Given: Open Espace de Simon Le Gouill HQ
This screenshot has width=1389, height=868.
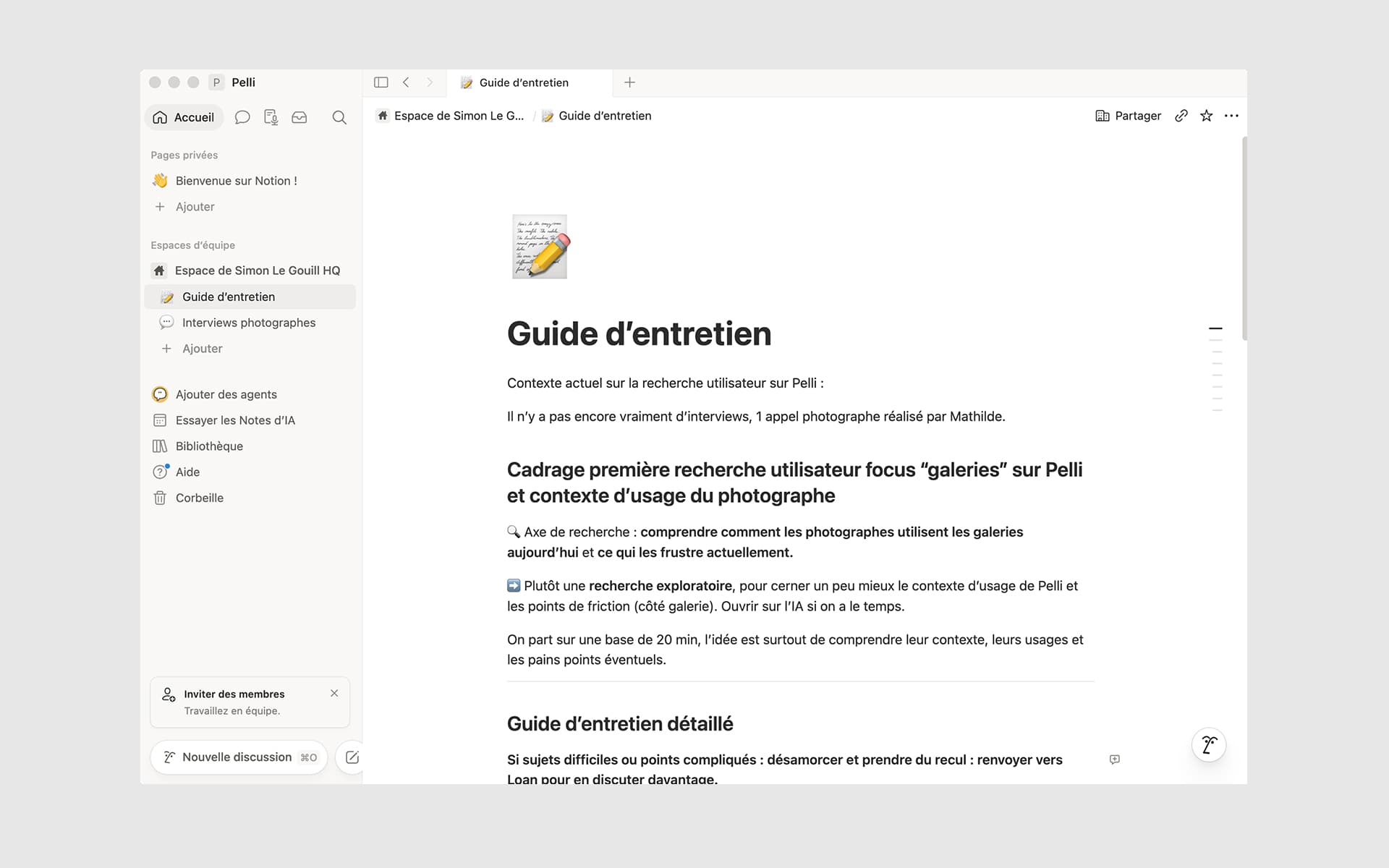Looking at the screenshot, I should click(x=250, y=271).
